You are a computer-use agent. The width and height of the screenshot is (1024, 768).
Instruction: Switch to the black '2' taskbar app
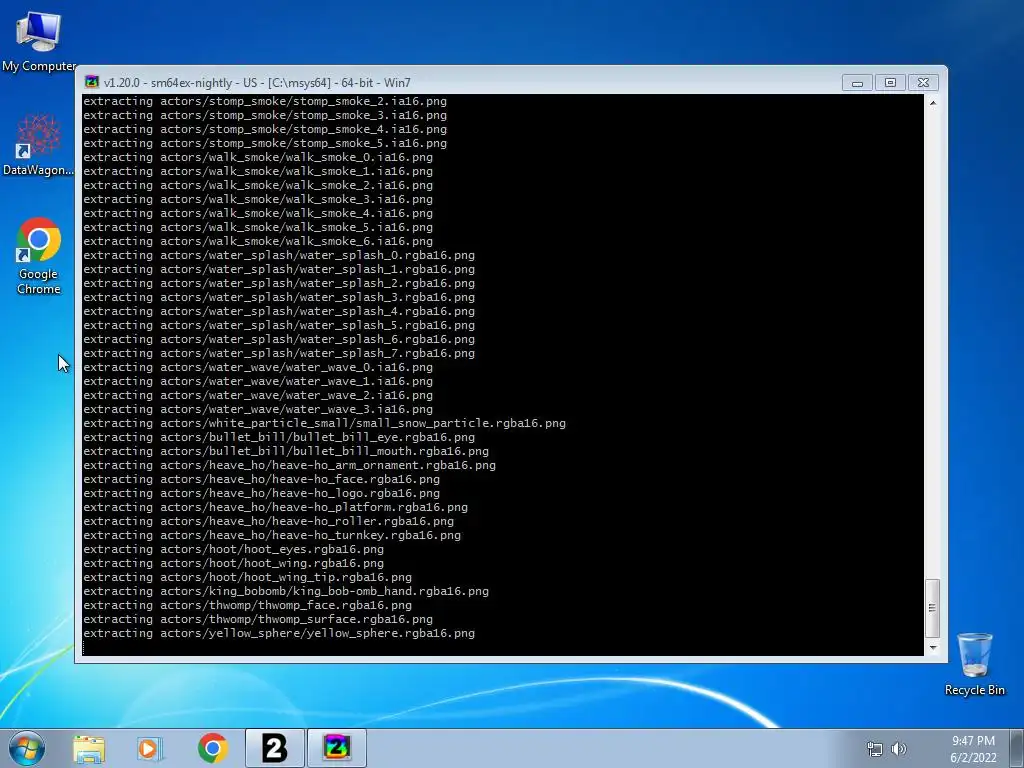coord(275,748)
